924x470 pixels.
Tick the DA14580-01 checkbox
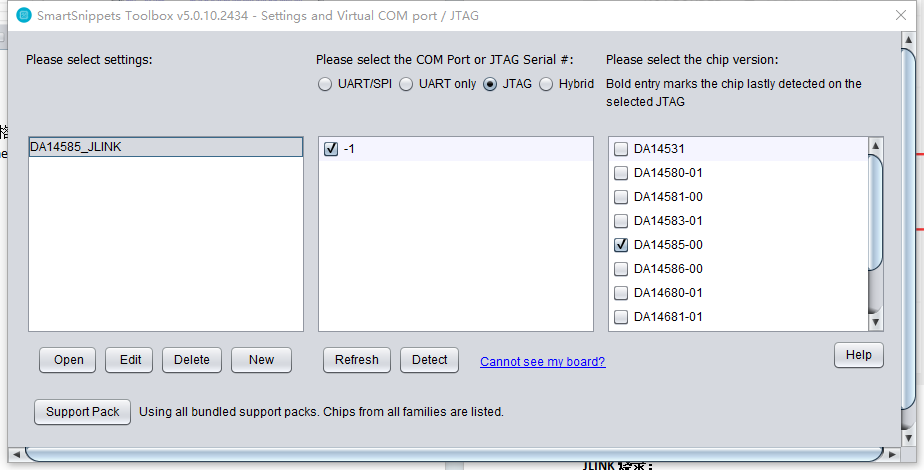point(621,173)
